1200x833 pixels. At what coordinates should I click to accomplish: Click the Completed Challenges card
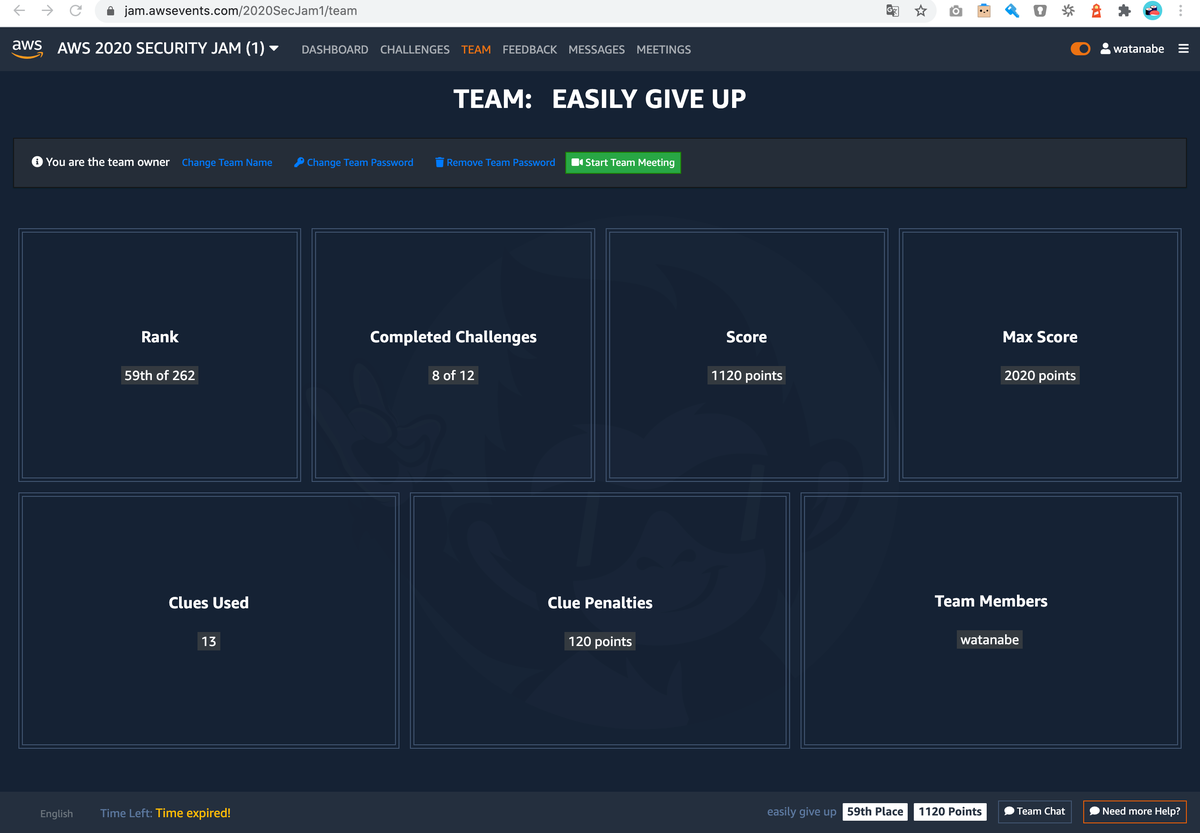(453, 355)
